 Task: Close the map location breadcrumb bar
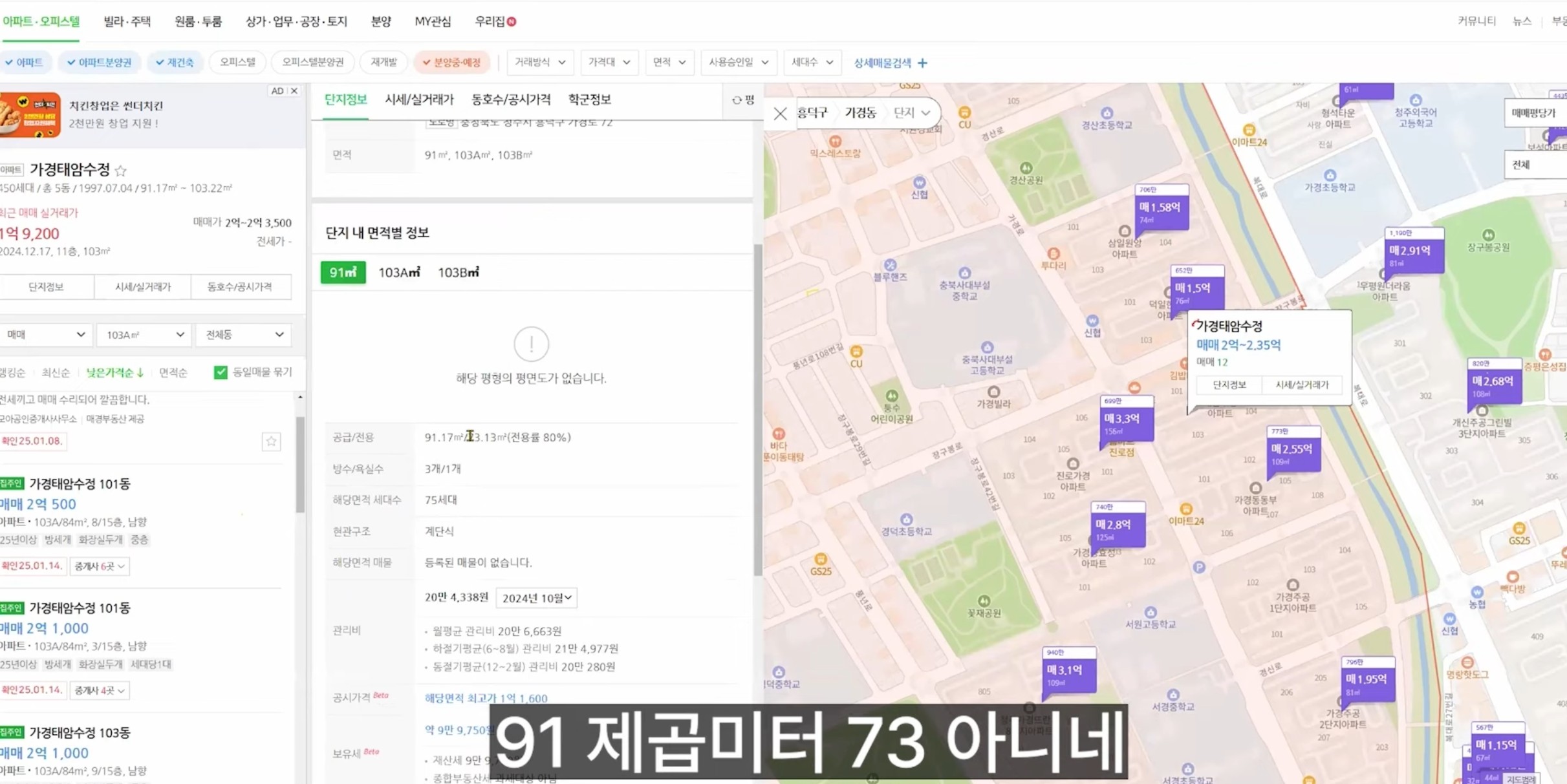click(780, 114)
